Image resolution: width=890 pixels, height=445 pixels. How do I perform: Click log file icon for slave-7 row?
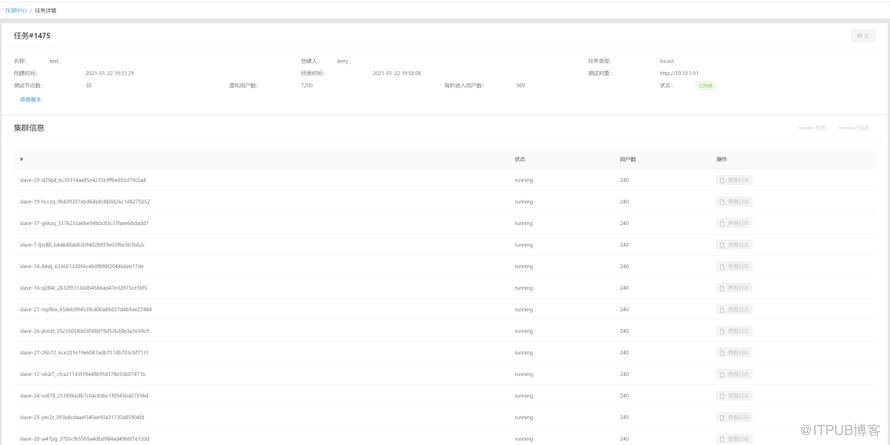click(722, 245)
